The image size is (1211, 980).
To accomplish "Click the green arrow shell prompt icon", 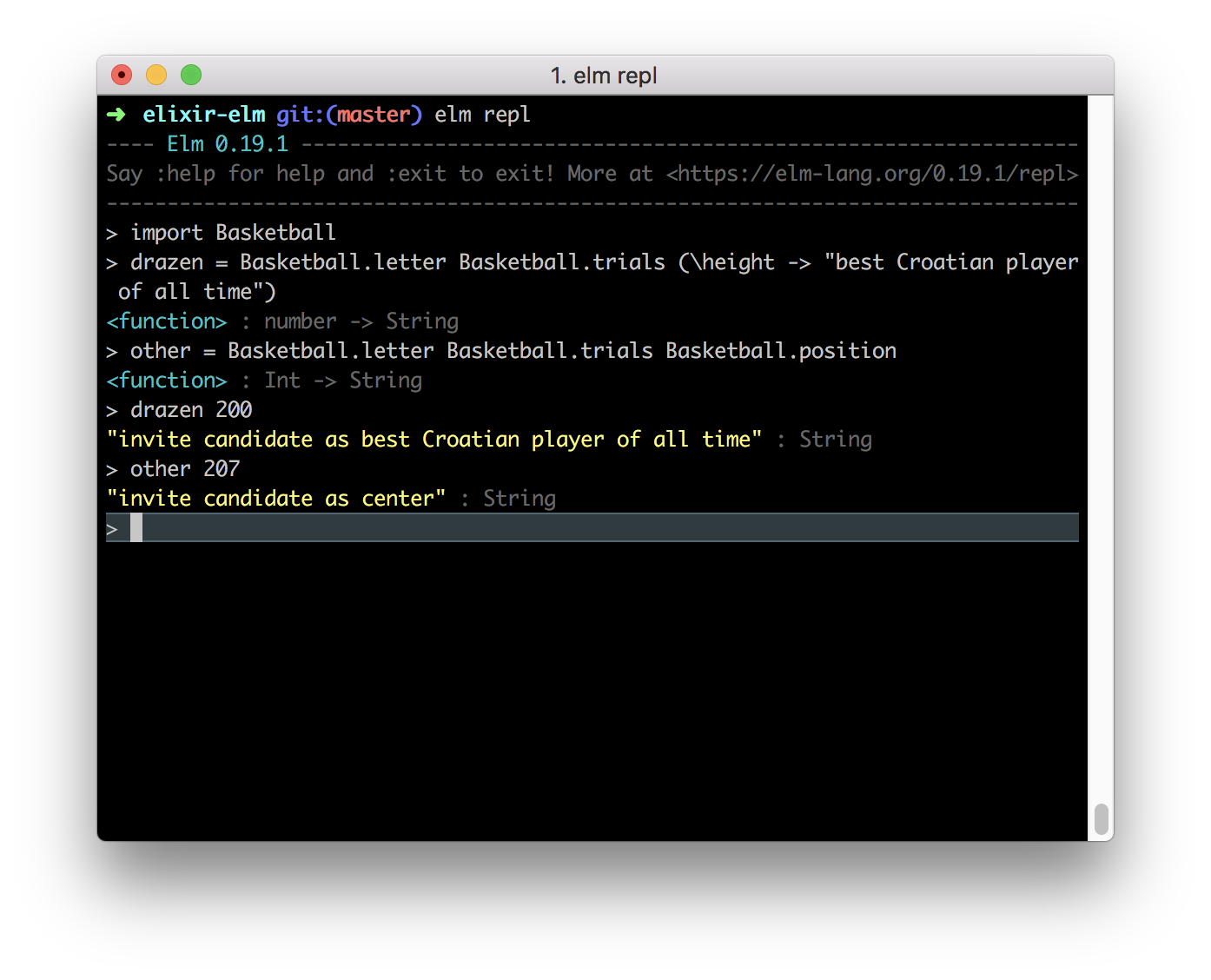I will (x=114, y=114).
